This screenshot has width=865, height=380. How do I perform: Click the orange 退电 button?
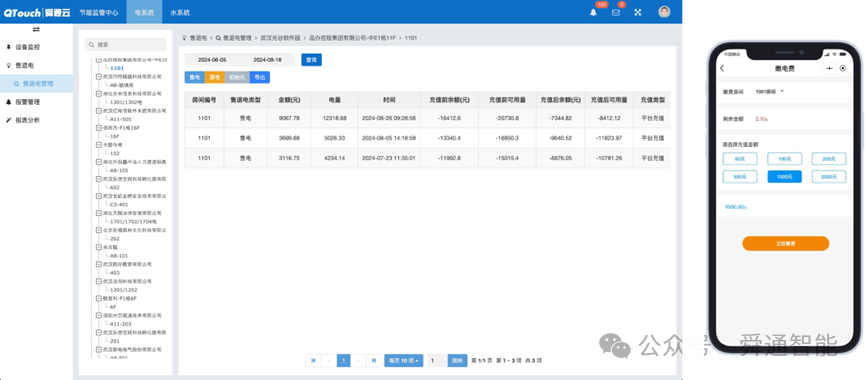[214, 77]
